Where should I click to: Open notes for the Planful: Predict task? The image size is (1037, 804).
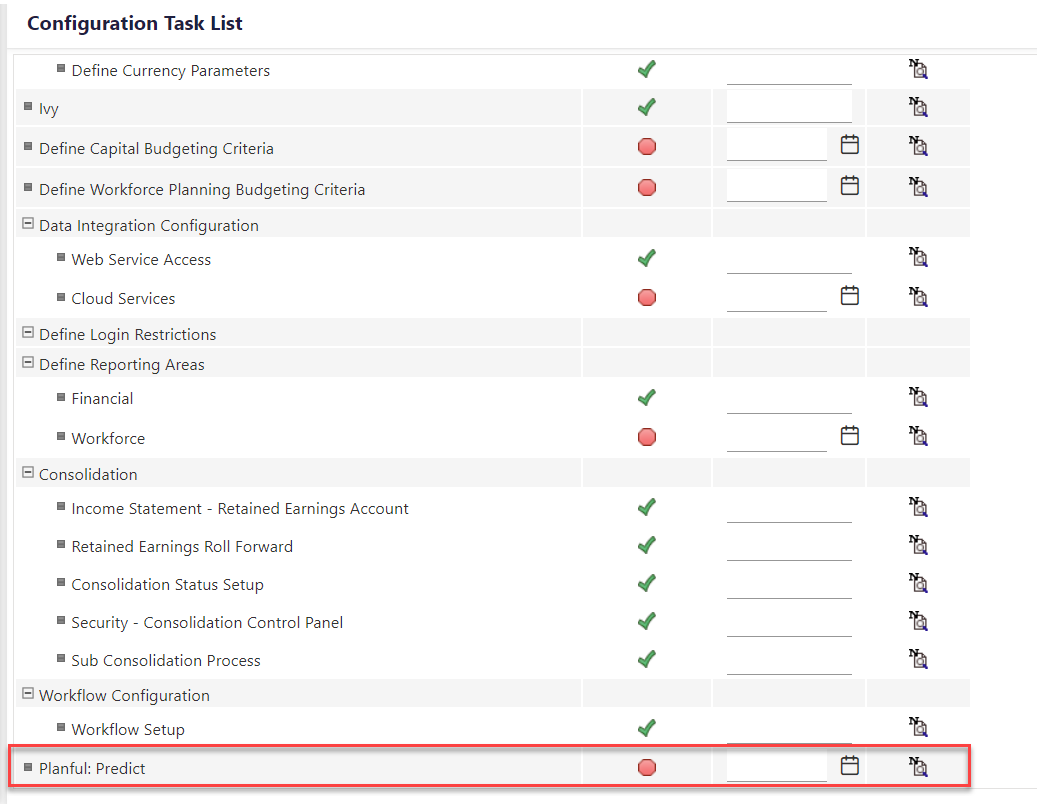coord(918,765)
